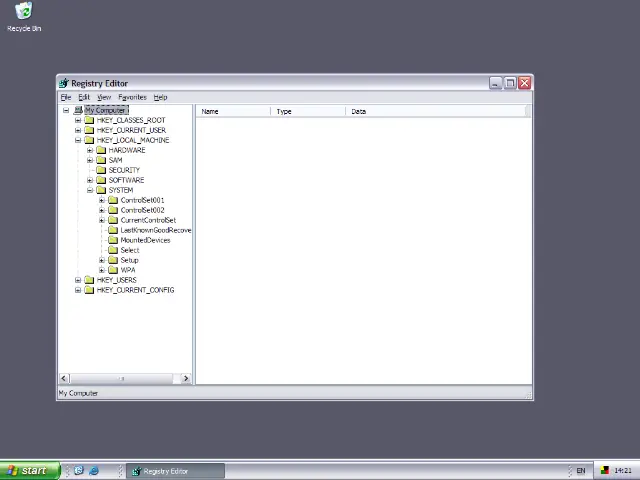Viewport: 640px width, 480px height.
Task: Open the Edit menu
Action: 84,97
